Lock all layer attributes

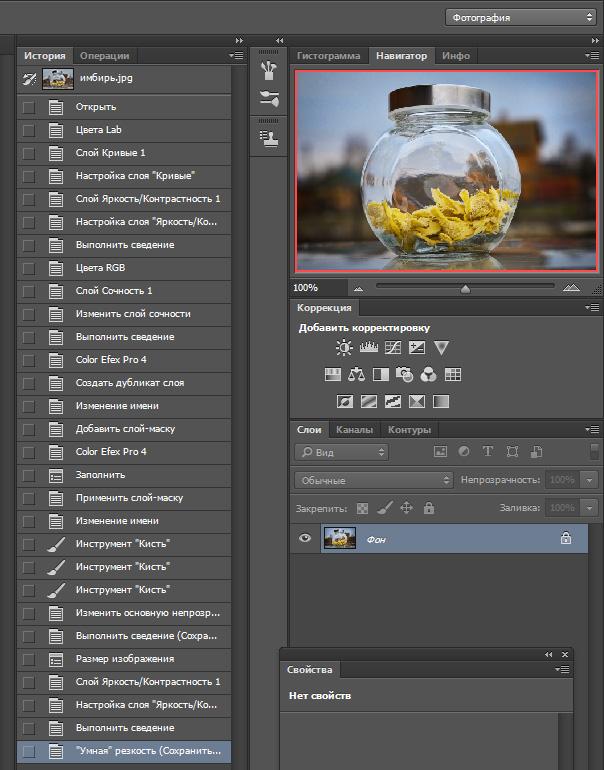(429, 507)
